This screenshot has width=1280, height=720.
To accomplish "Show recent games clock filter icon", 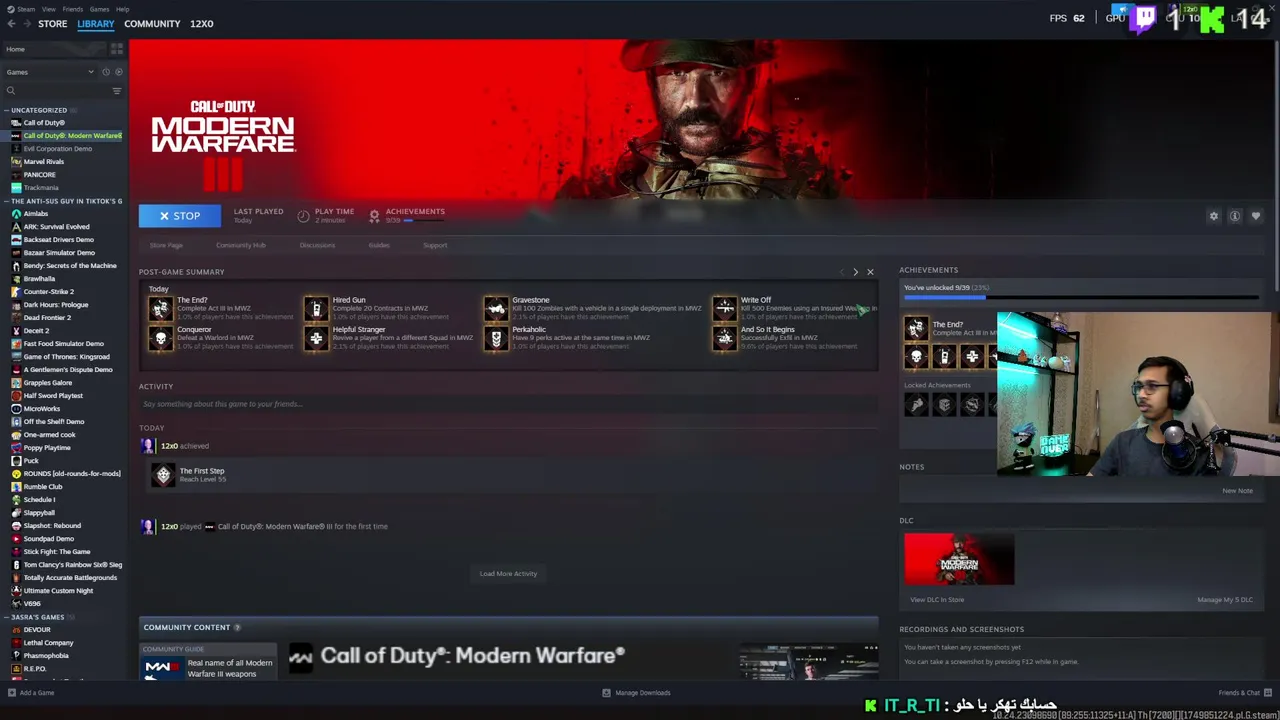I will point(106,72).
